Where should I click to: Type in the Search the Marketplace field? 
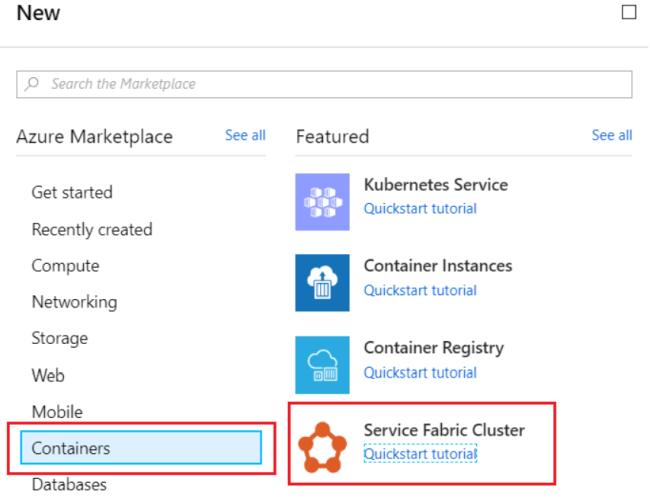[x=330, y=84]
